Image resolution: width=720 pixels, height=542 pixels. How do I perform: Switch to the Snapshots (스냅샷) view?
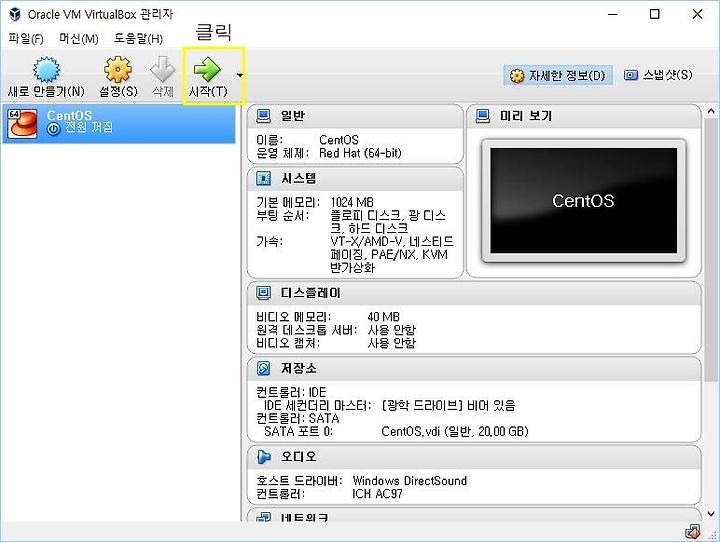coord(658,75)
